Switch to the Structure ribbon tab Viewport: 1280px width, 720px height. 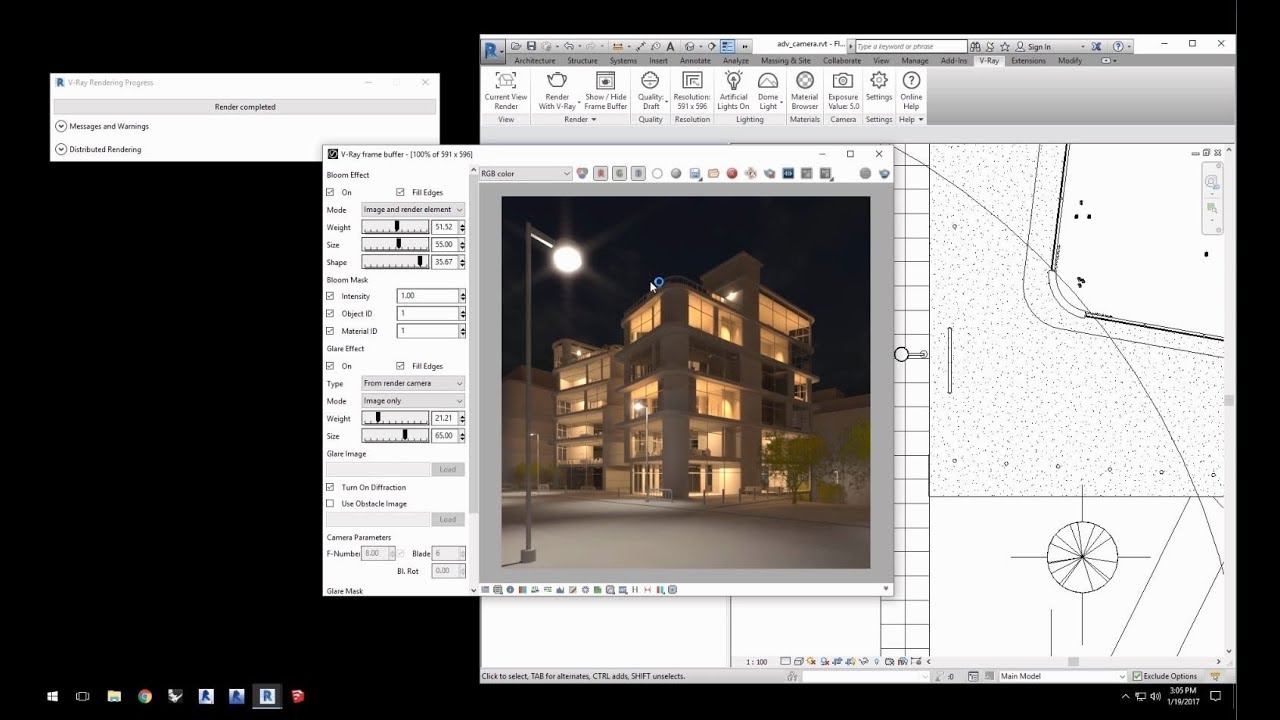click(582, 61)
